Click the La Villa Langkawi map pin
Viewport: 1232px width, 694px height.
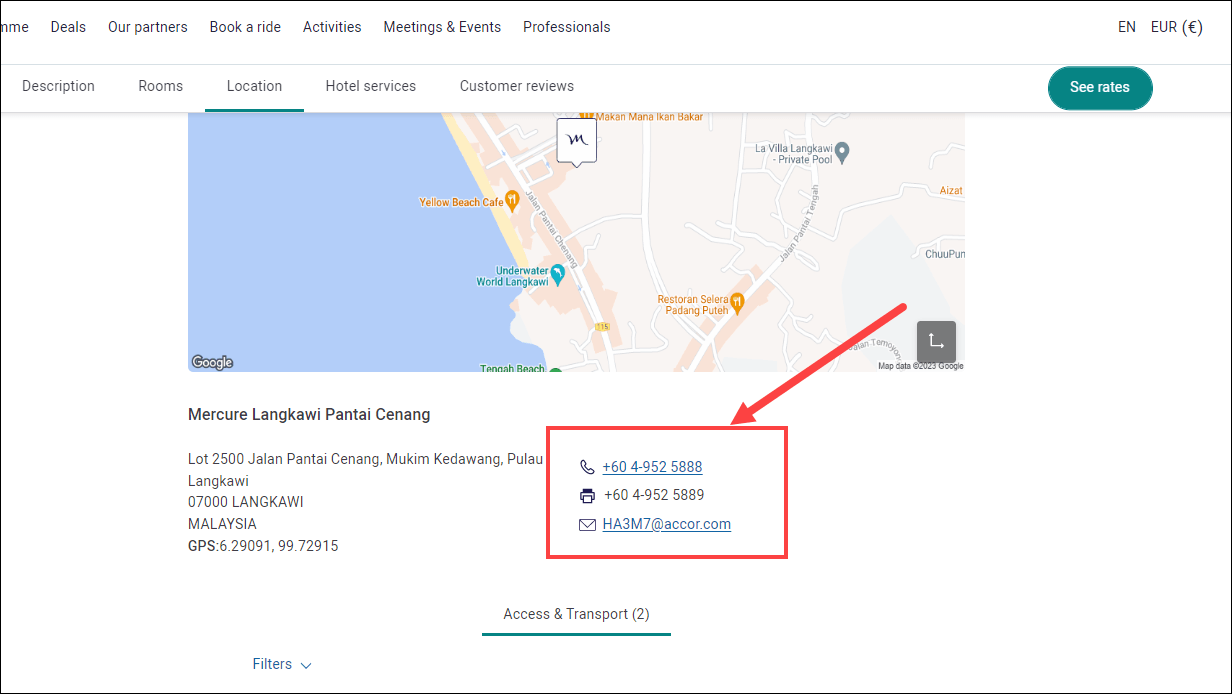click(x=842, y=152)
